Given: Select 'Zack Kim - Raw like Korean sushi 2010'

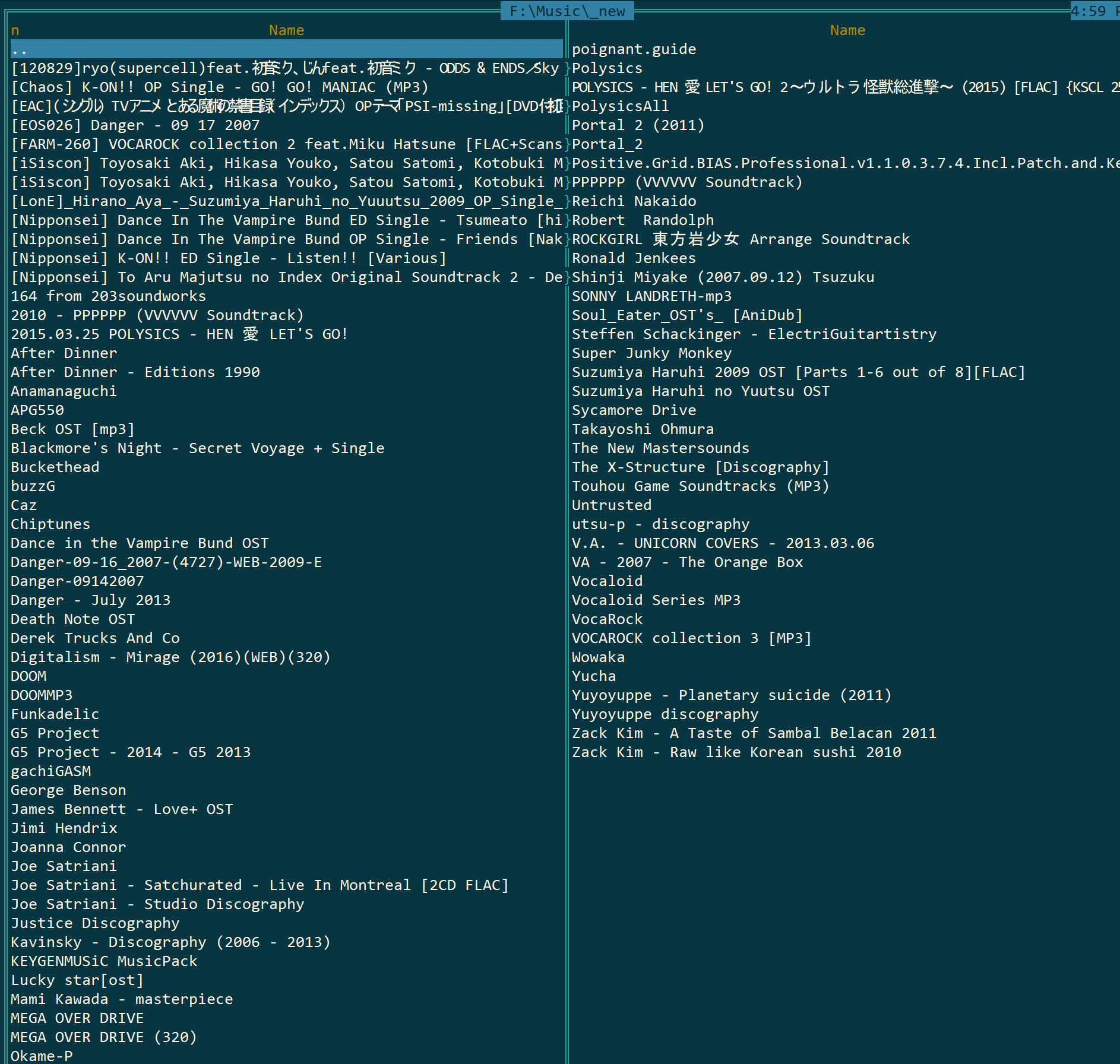Looking at the screenshot, I should coord(736,752).
